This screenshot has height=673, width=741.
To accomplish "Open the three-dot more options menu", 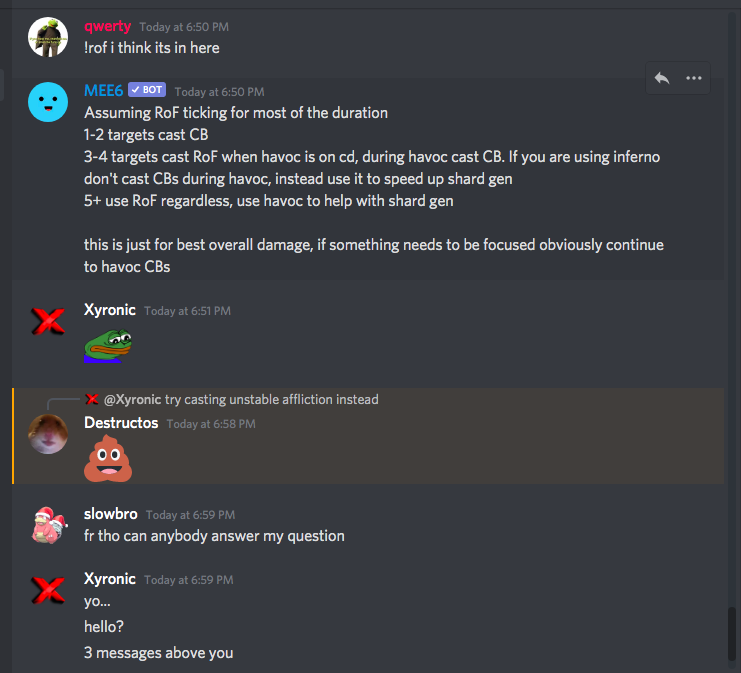I will click(x=693, y=78).
